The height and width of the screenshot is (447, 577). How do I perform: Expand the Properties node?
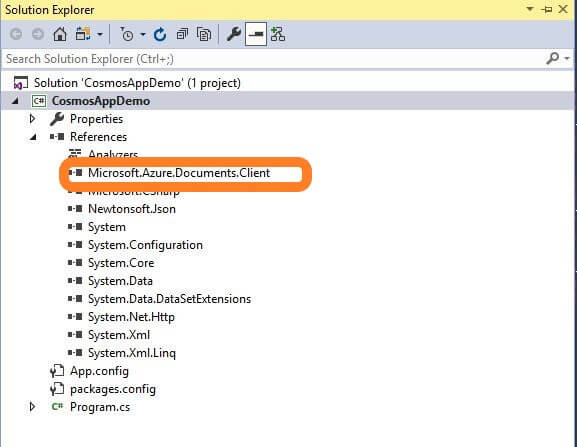tap(32, 118)
